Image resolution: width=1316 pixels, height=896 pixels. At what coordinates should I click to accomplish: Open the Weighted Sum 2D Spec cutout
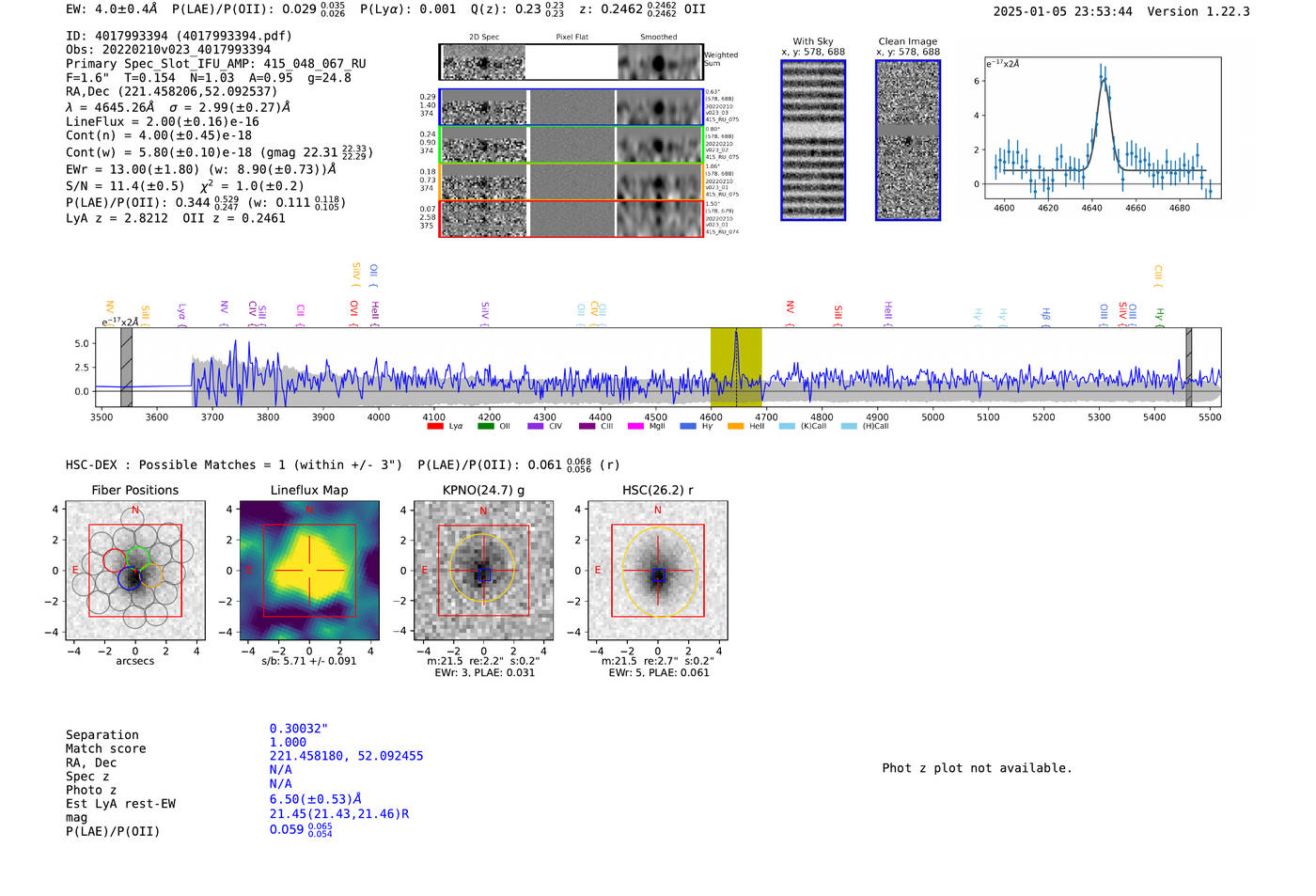pos(483,62)
